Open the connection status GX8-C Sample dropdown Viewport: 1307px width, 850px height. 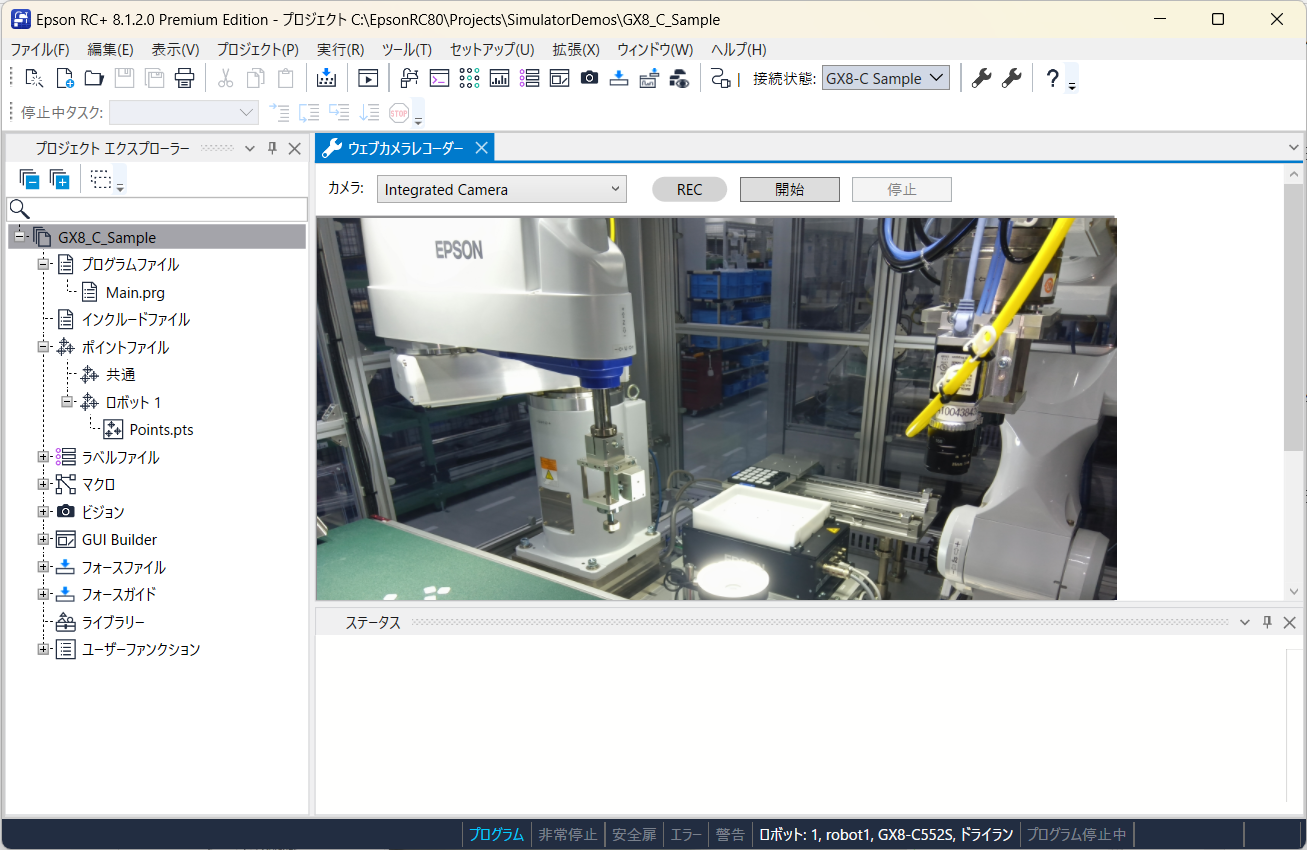[x=885, y=78]
